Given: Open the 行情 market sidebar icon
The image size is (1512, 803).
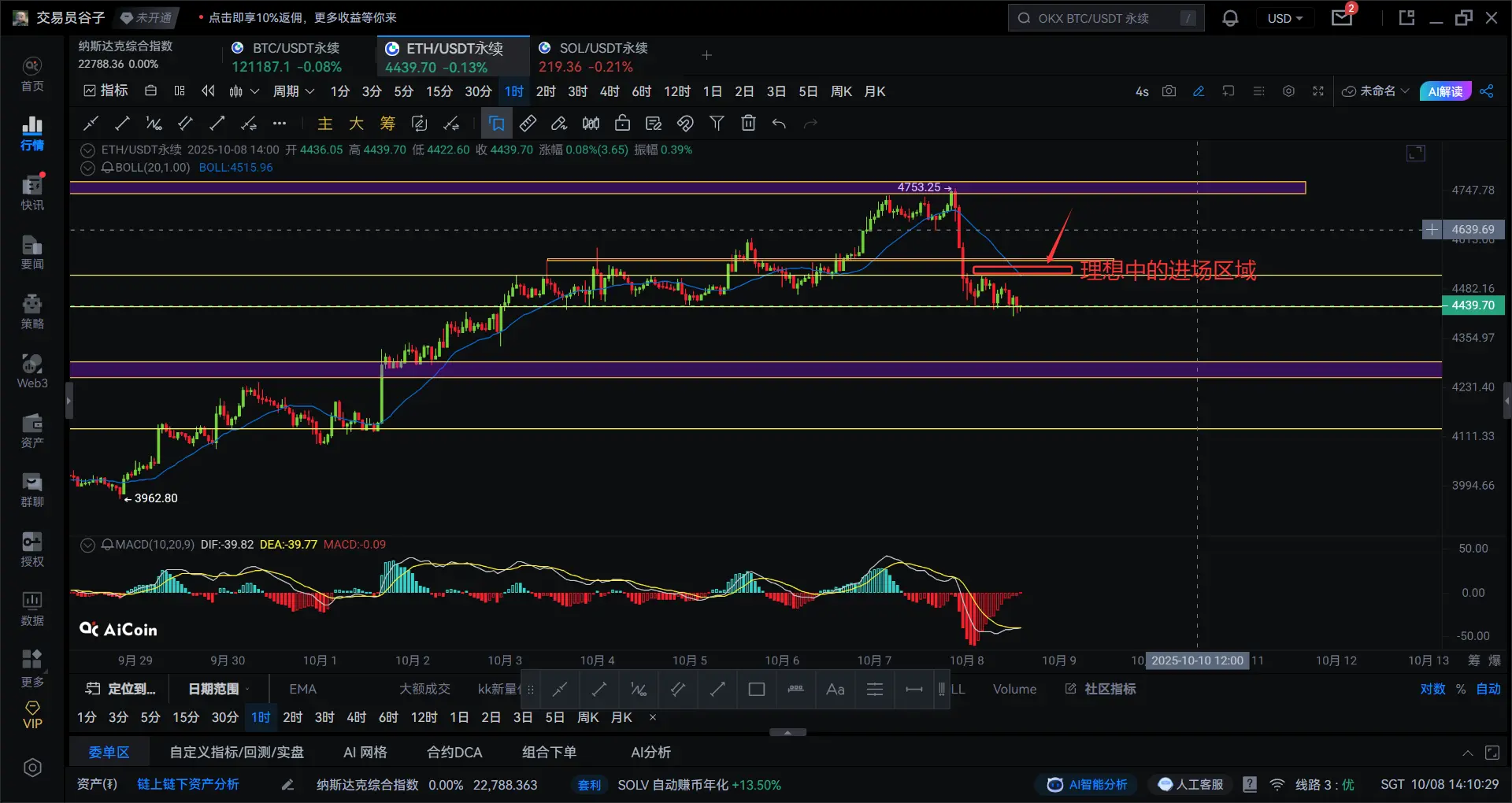Looking at the screenshot, I should (32, 134).
